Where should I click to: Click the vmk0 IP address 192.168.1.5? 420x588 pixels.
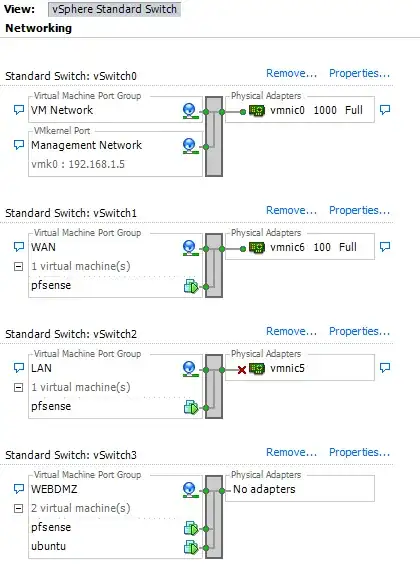[96, 164]
